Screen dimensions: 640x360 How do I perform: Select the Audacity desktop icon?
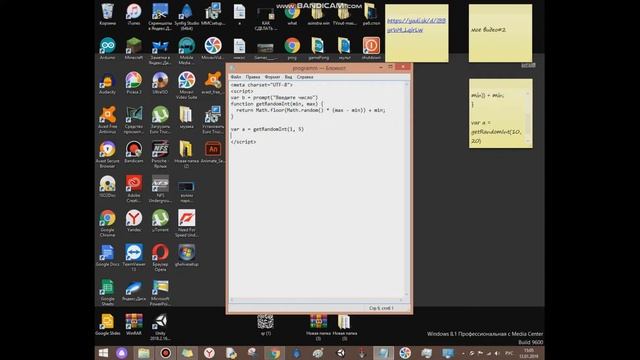click(107, 83)
